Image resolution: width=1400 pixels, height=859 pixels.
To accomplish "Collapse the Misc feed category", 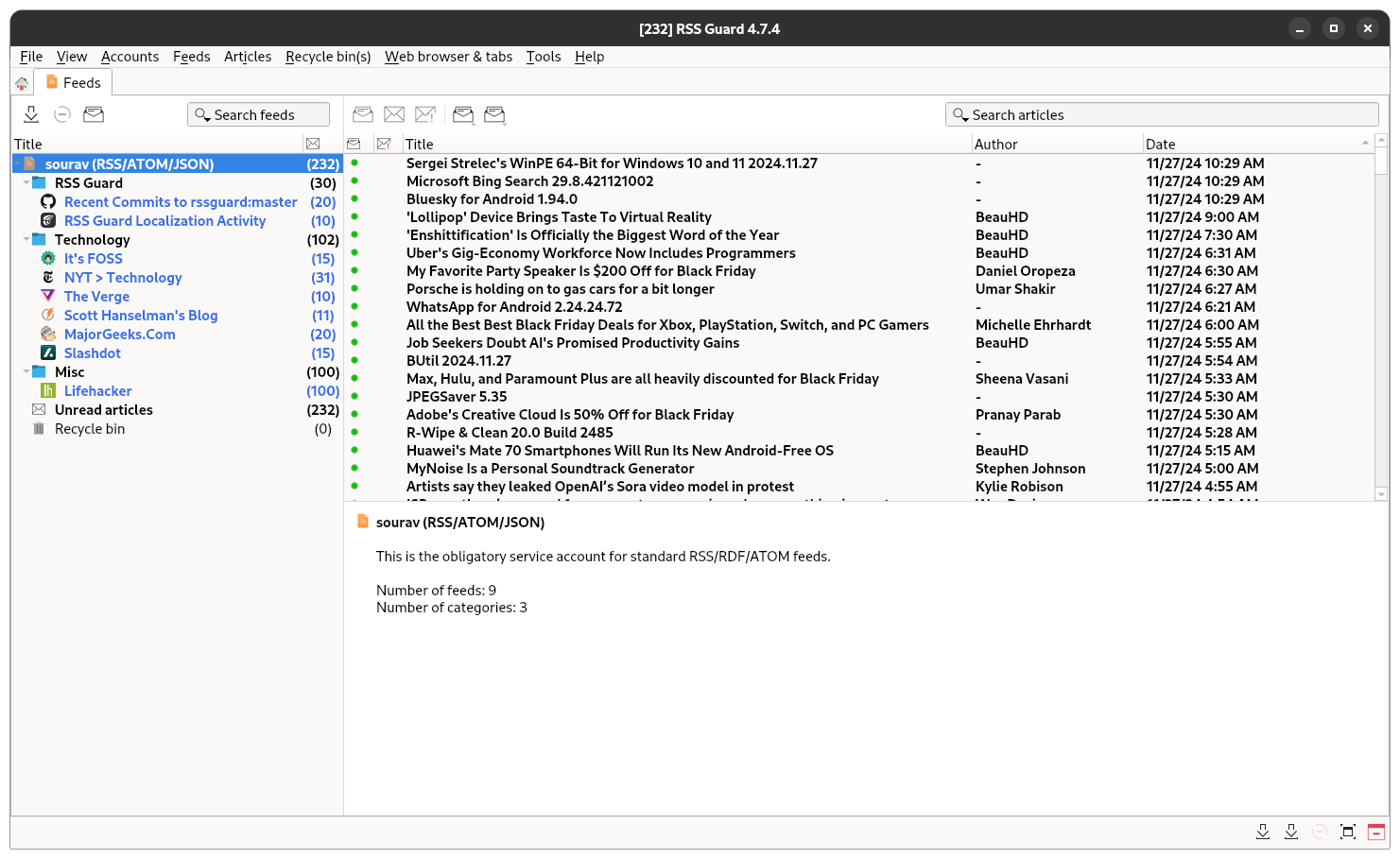I will (x=26, y=371).
